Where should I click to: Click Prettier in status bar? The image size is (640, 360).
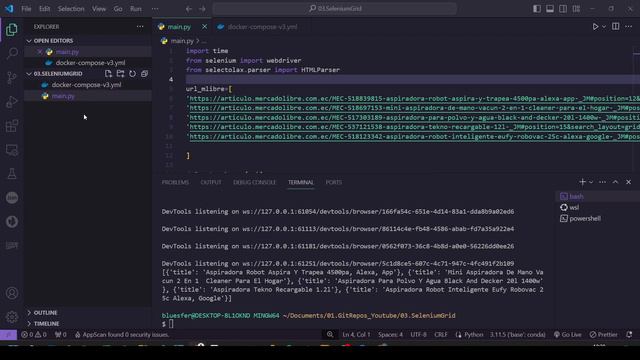[603, 335]
